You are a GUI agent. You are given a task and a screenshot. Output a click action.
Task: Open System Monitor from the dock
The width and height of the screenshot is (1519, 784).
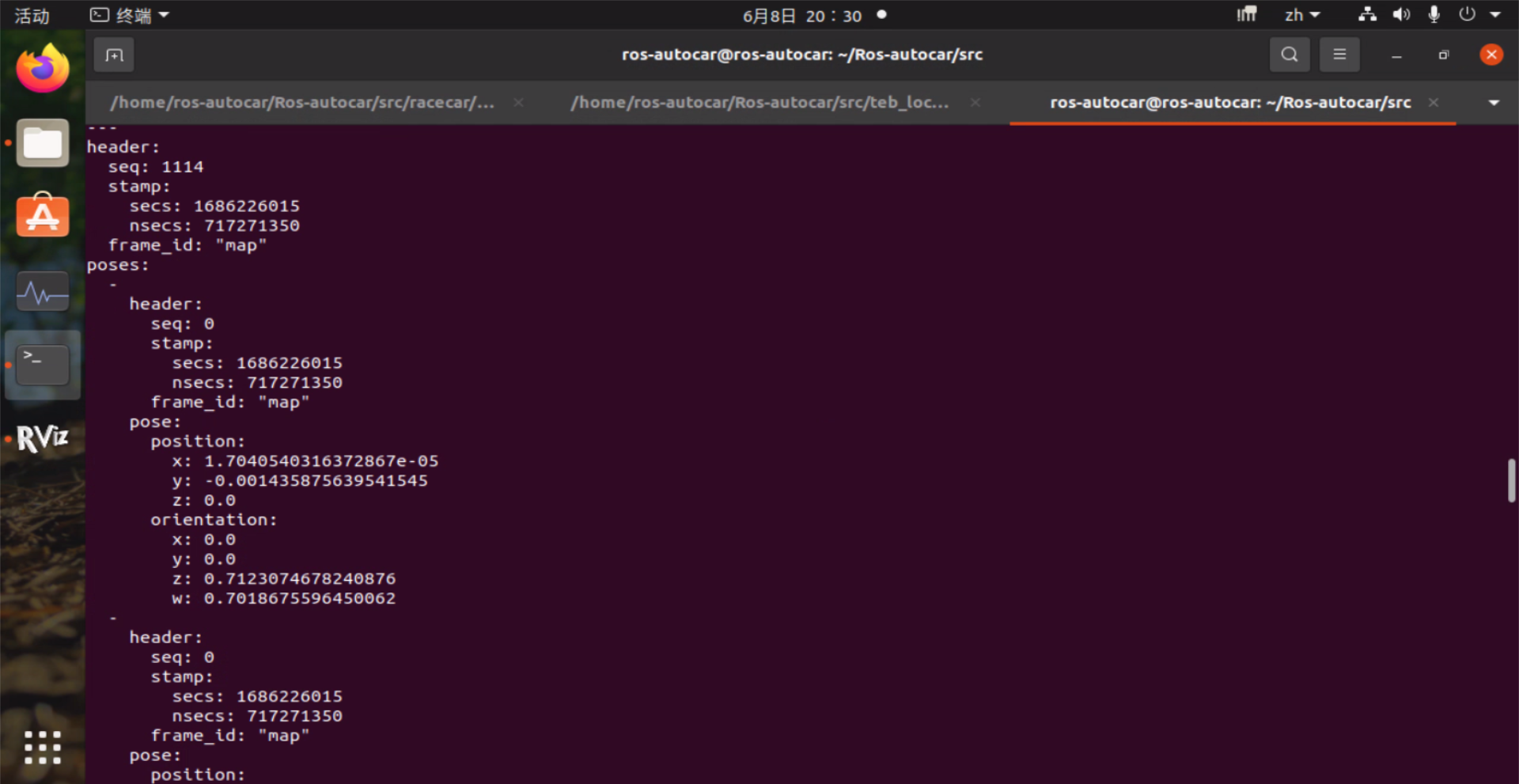pyautogui.click(x=43, y=293)
